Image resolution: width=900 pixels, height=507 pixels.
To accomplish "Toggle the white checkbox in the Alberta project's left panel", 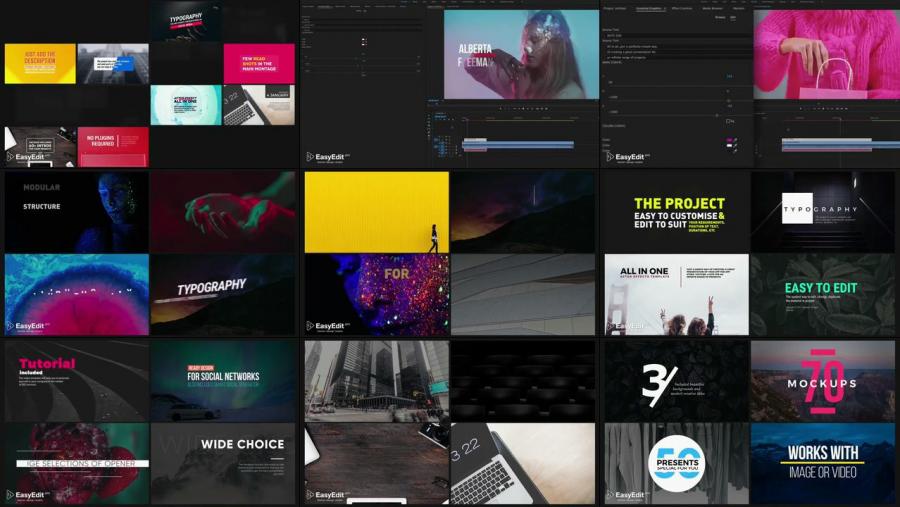I will 364,41.
